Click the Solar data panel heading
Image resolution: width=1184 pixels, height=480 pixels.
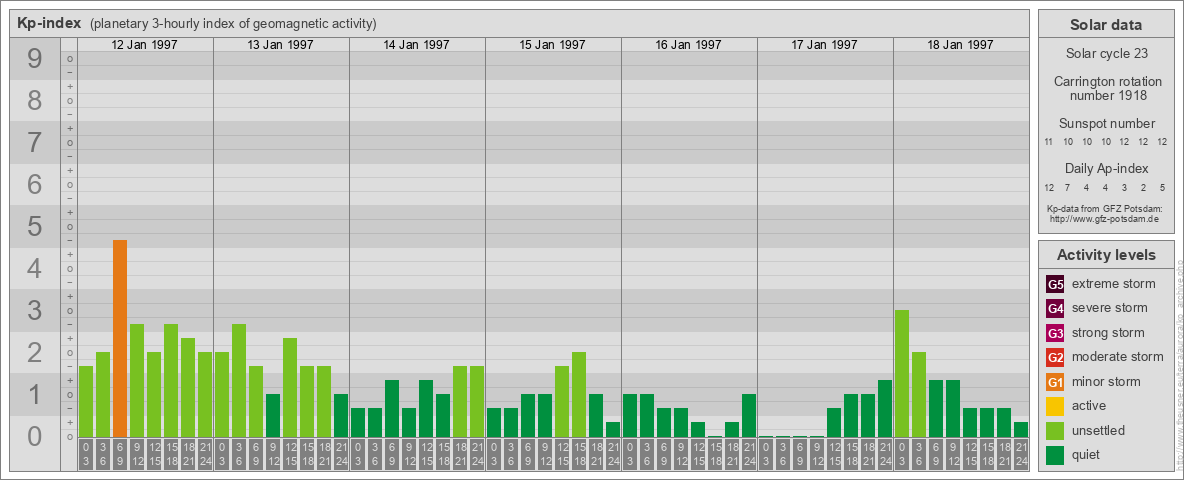[x=1106, y=25]
